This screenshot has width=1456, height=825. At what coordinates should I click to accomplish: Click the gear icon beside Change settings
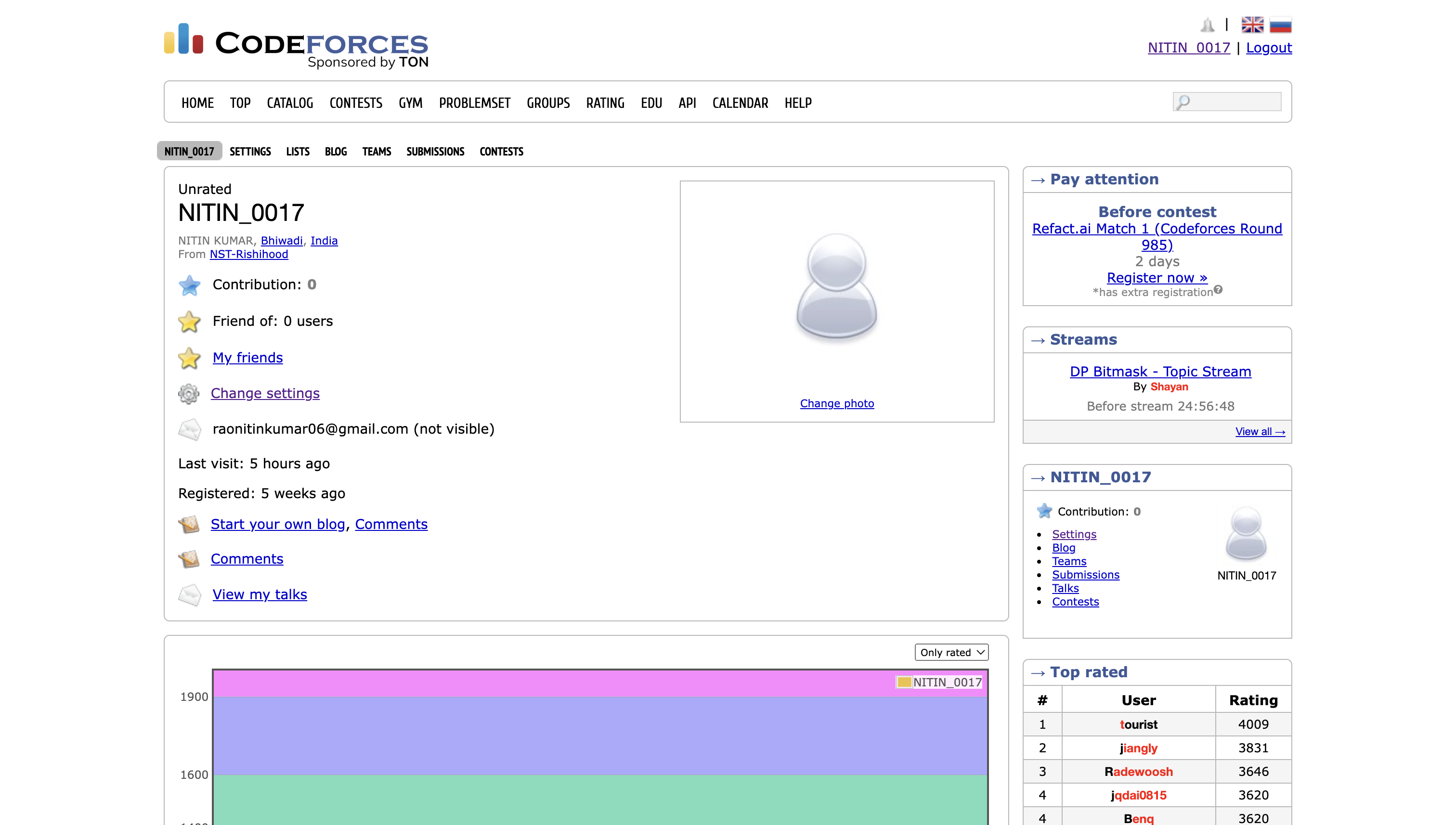coord(189,394)
